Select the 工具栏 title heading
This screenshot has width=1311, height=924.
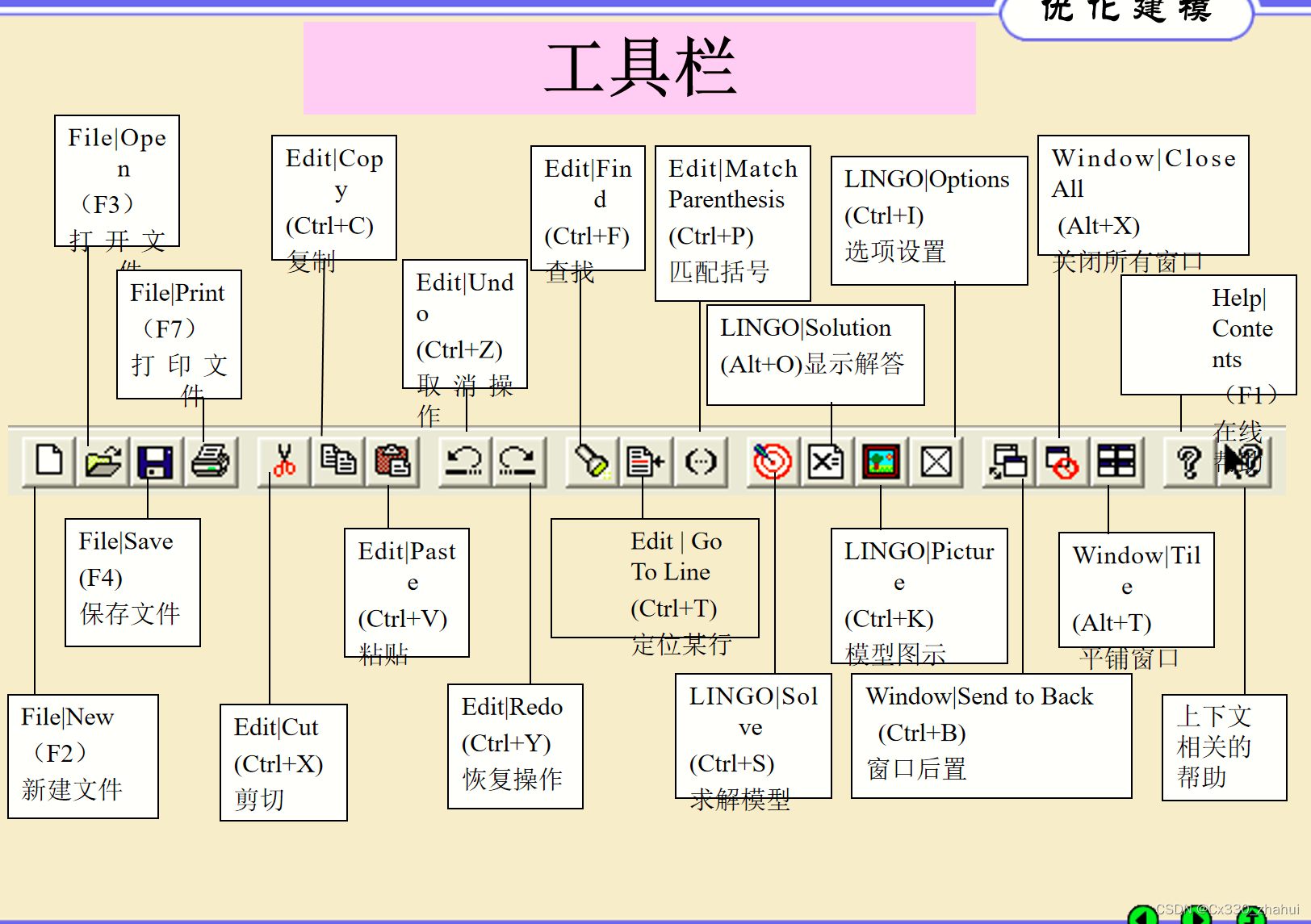click(639, 68)
